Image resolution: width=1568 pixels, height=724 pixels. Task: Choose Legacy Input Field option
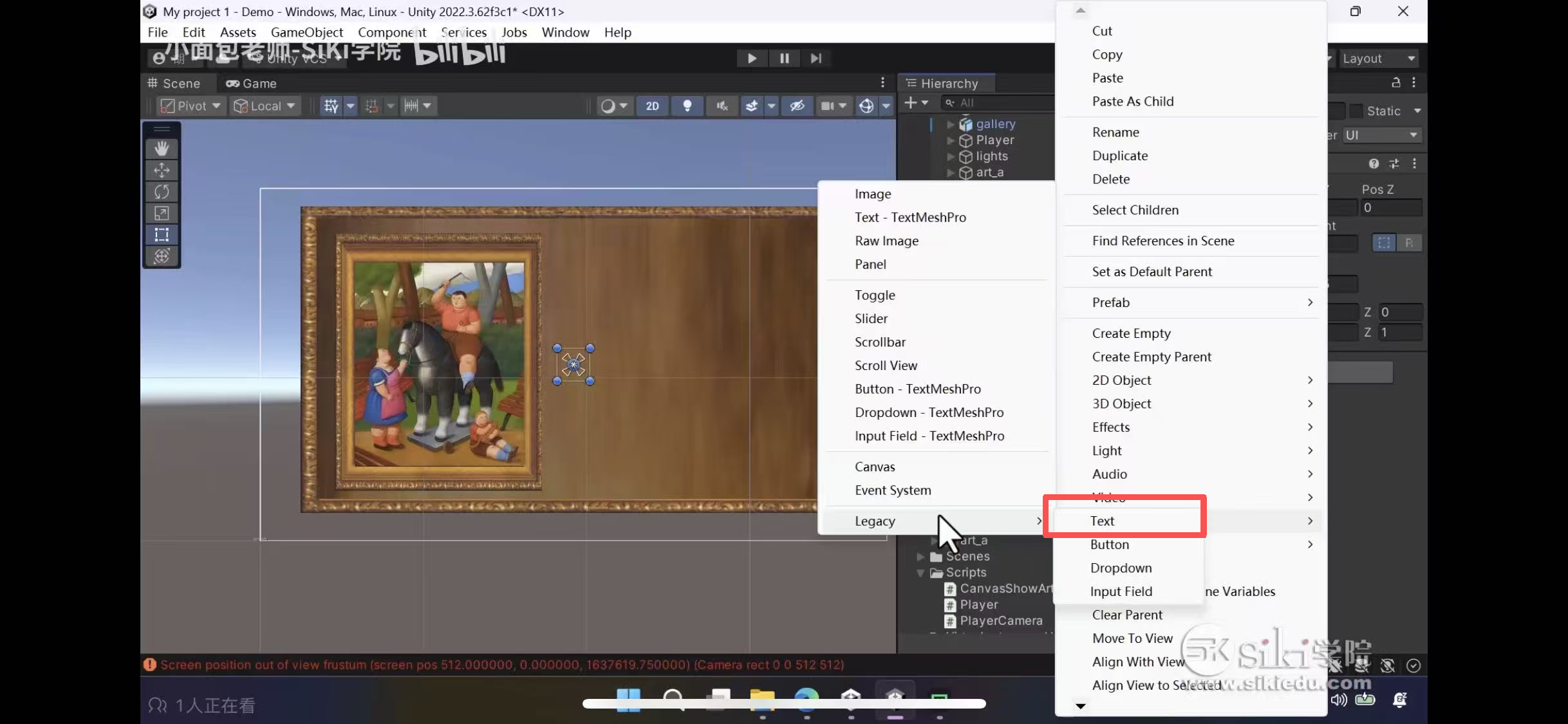point(1128,591)
